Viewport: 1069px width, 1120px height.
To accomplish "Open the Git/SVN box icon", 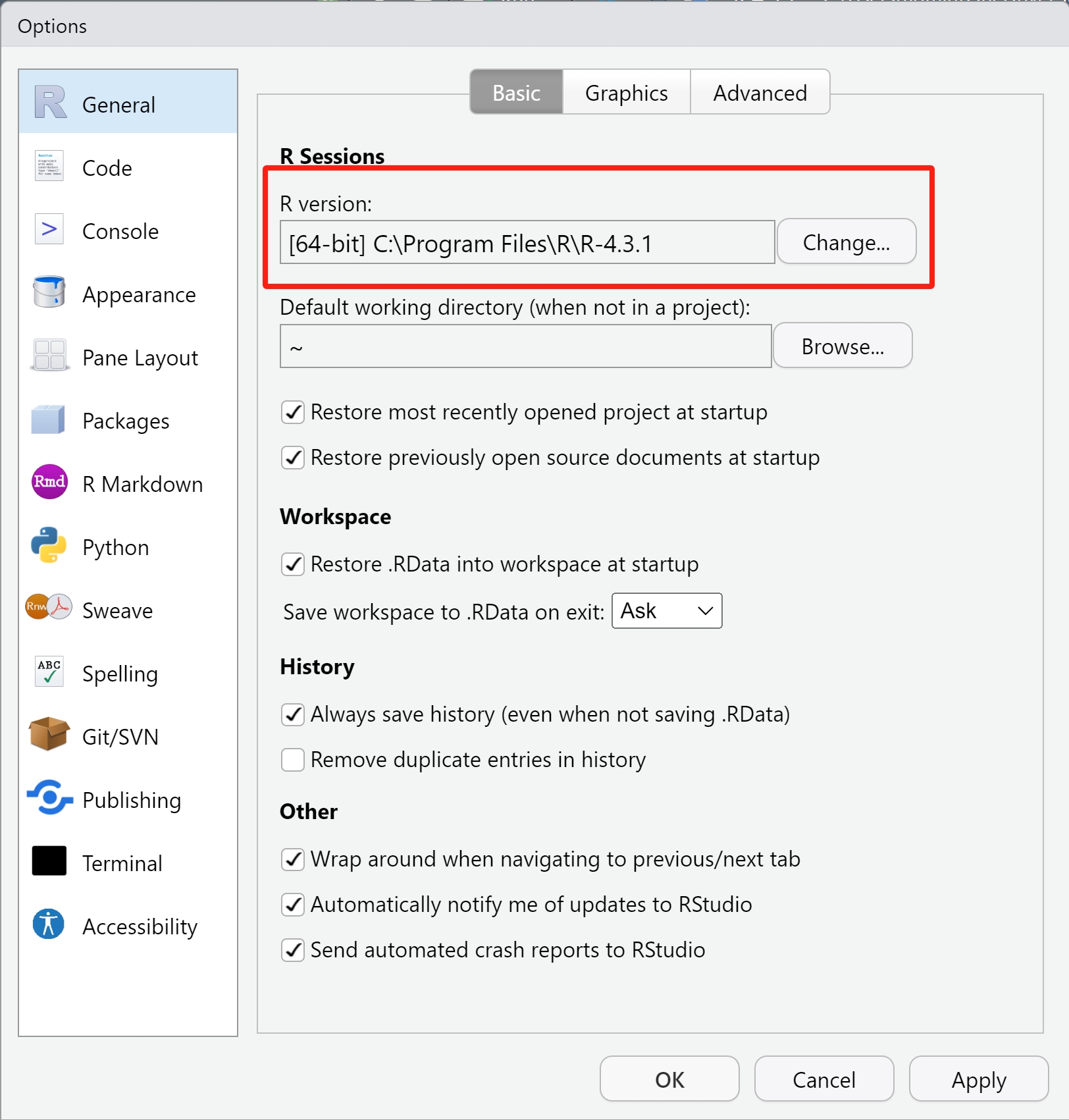I will pyautogui.click(x=49, y=735).
